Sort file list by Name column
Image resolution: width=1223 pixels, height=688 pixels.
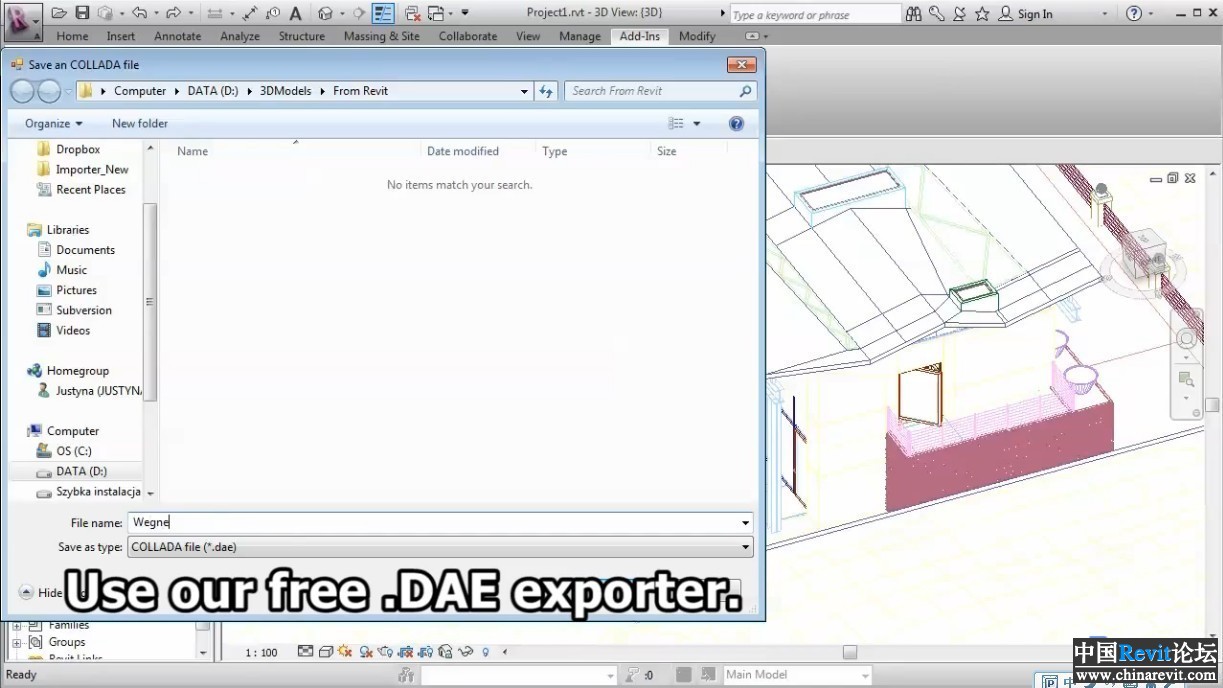tap(192, 151)
